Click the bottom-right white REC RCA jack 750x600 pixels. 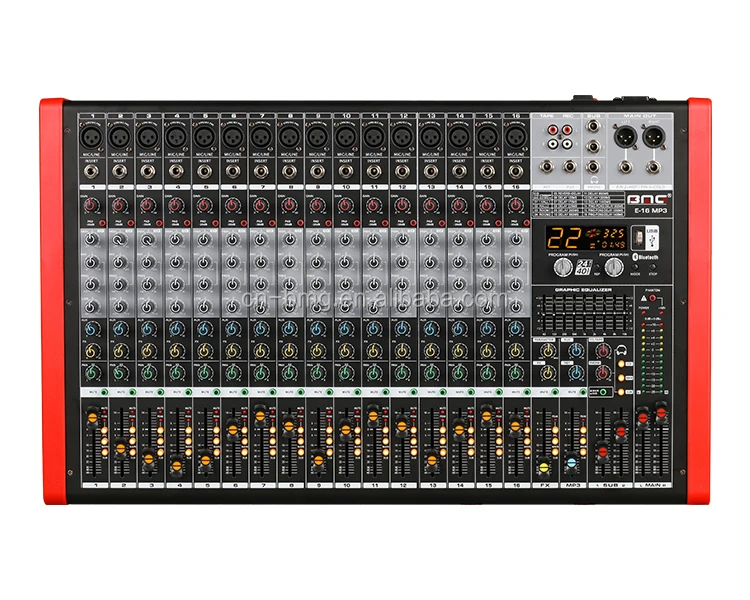(x=567, y=143)
